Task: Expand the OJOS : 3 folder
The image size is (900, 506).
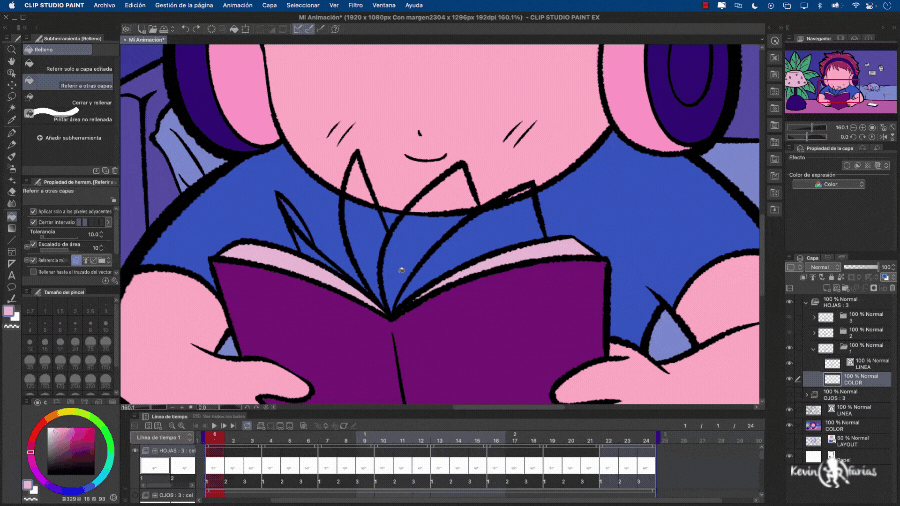Action: pos(806,395)
